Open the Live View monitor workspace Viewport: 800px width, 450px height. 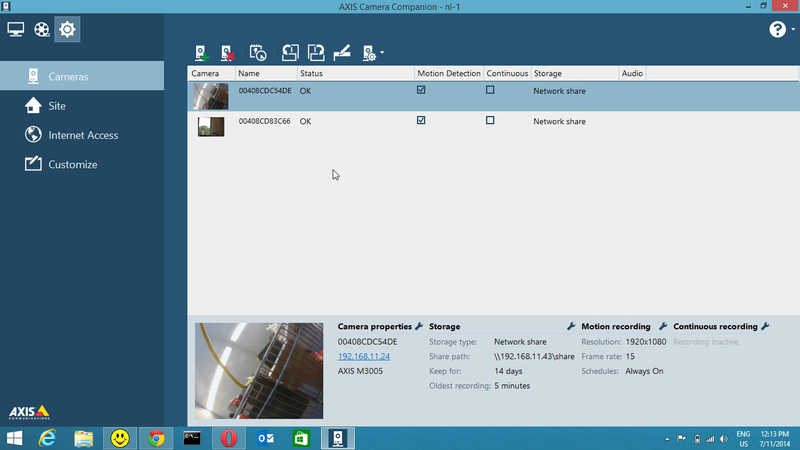[16, 30]
